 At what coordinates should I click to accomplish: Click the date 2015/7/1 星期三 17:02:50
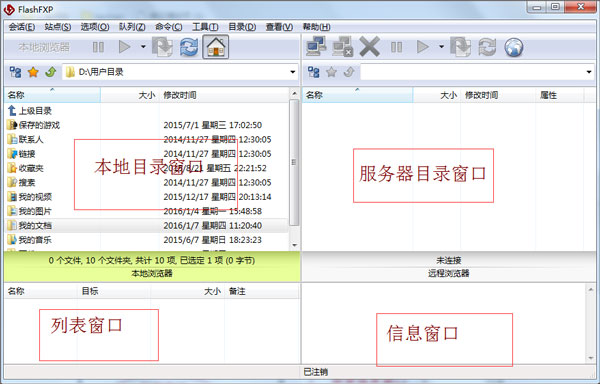point(213,125)
